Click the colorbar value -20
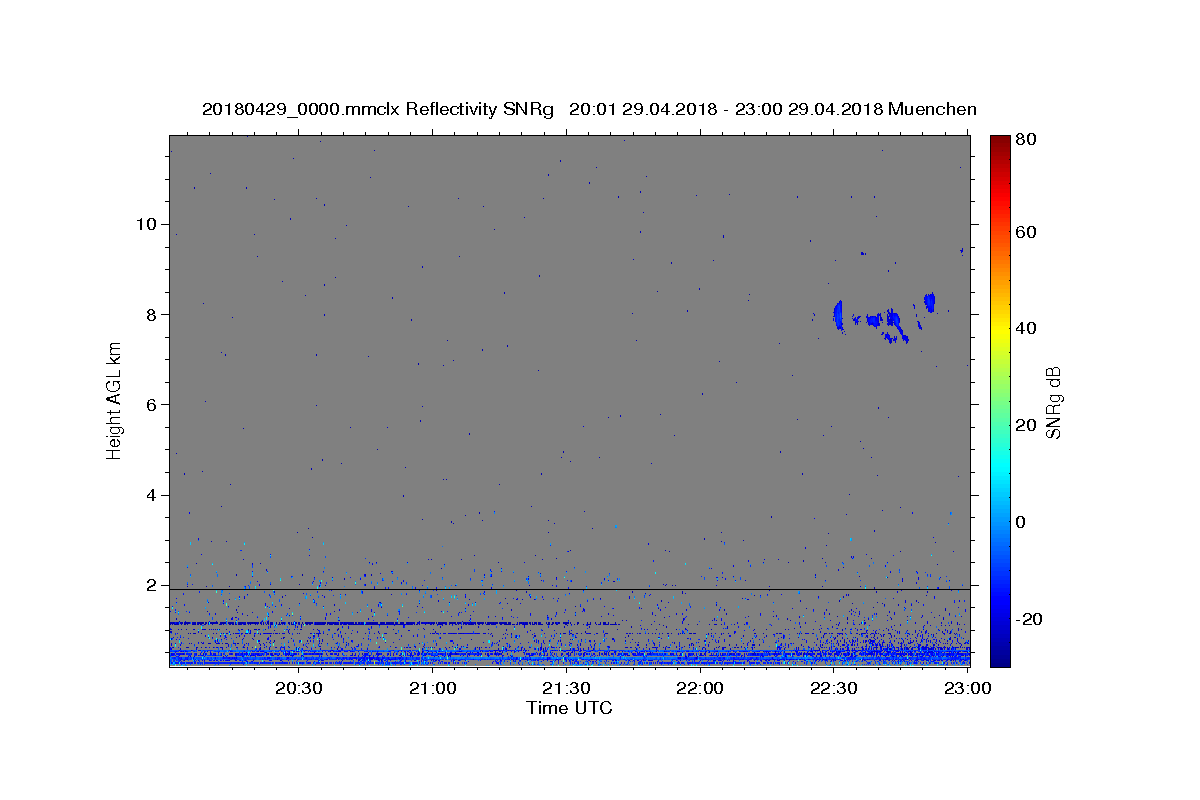The height and width of the screenshot is (800, 1200). tap(1030, 619)
